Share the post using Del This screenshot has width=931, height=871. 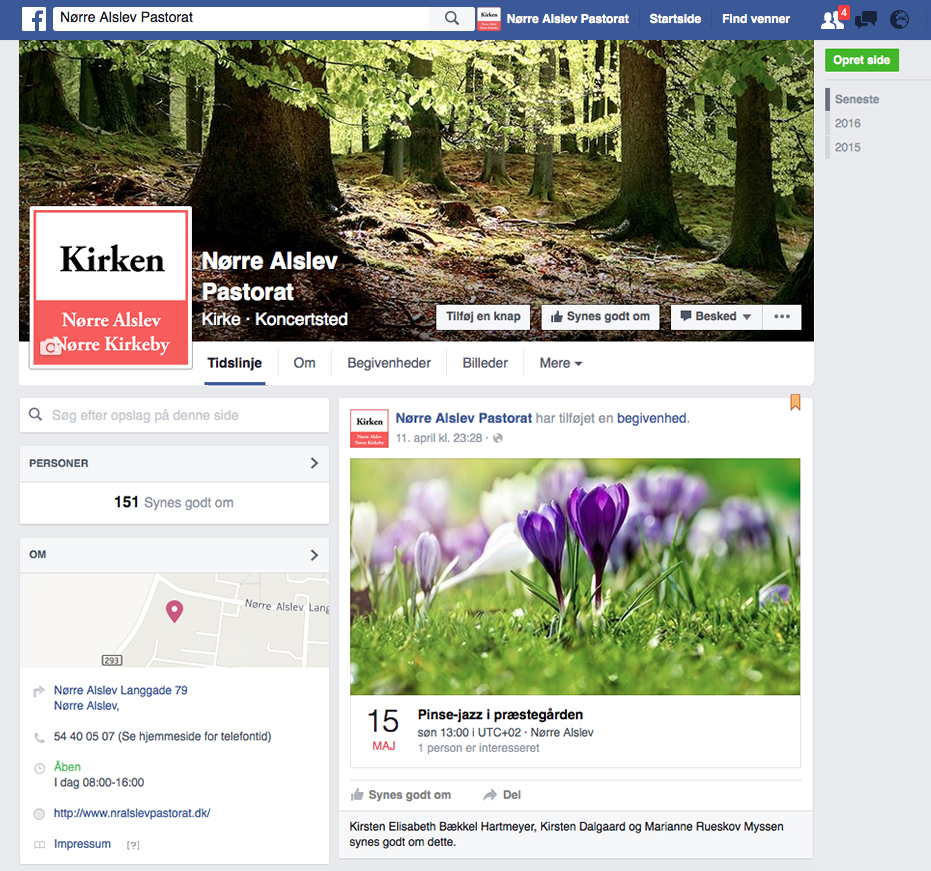tap(502, 794)
